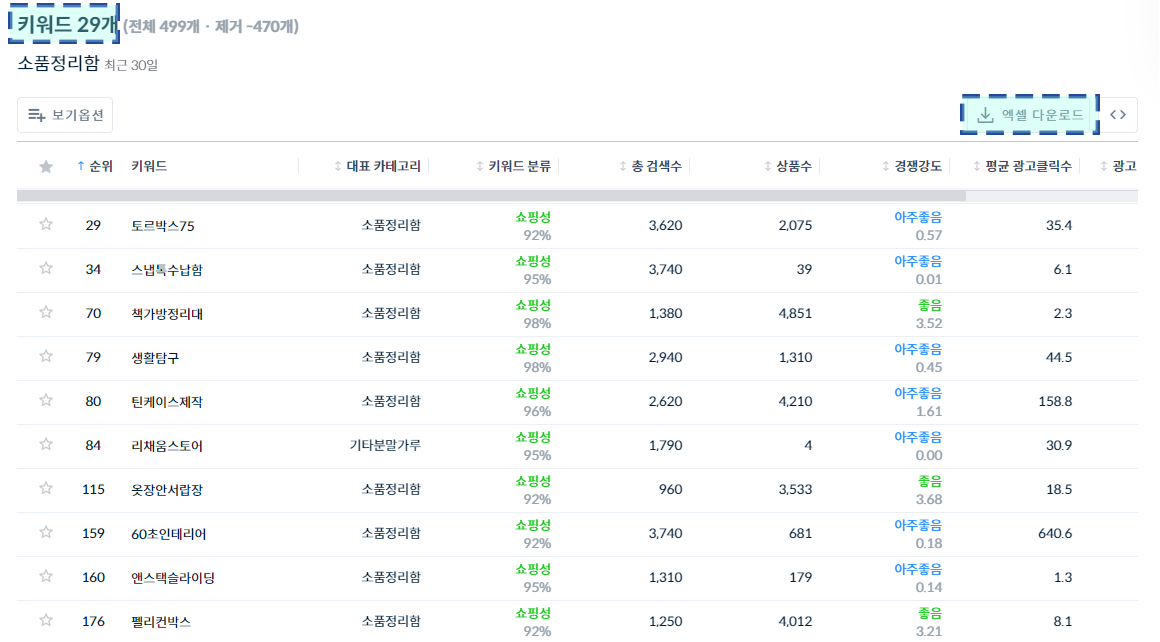Click the 소품정리함 category title
Screen dimensions: 1160x642
(x=58, y=64)
